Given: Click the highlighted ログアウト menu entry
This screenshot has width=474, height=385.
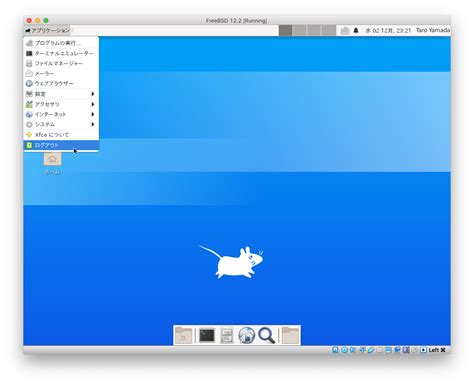Looking at the screenshot, I should tap(61, 145).
